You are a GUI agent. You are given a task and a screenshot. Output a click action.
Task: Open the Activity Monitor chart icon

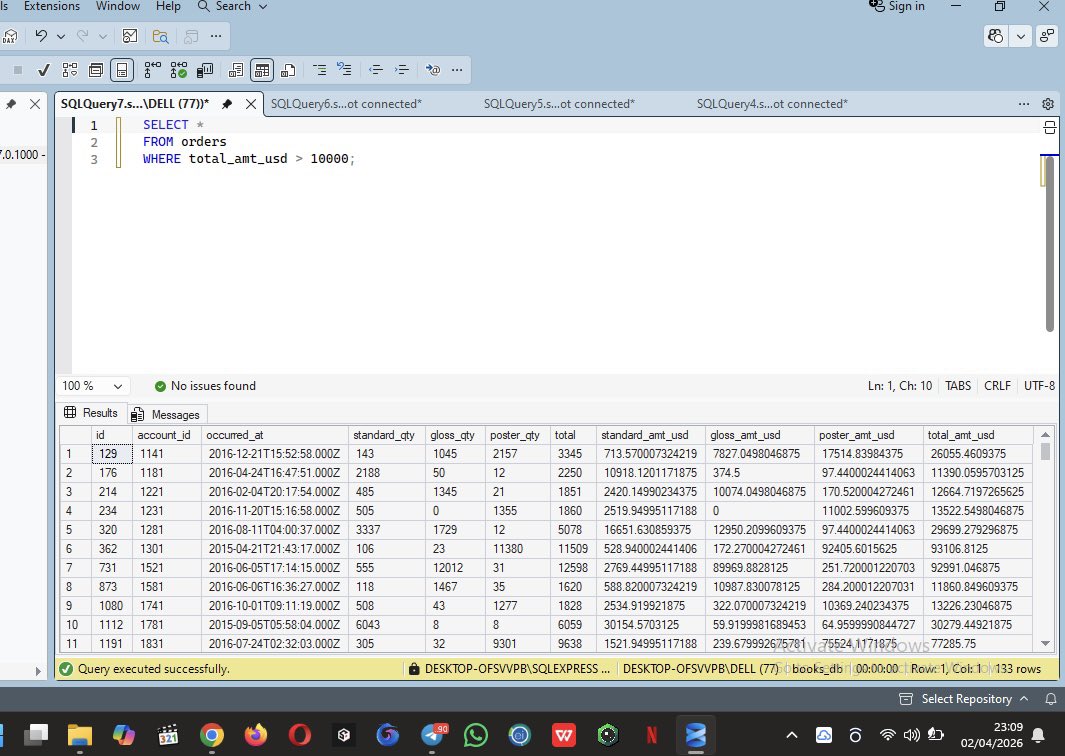pos(130,36)
